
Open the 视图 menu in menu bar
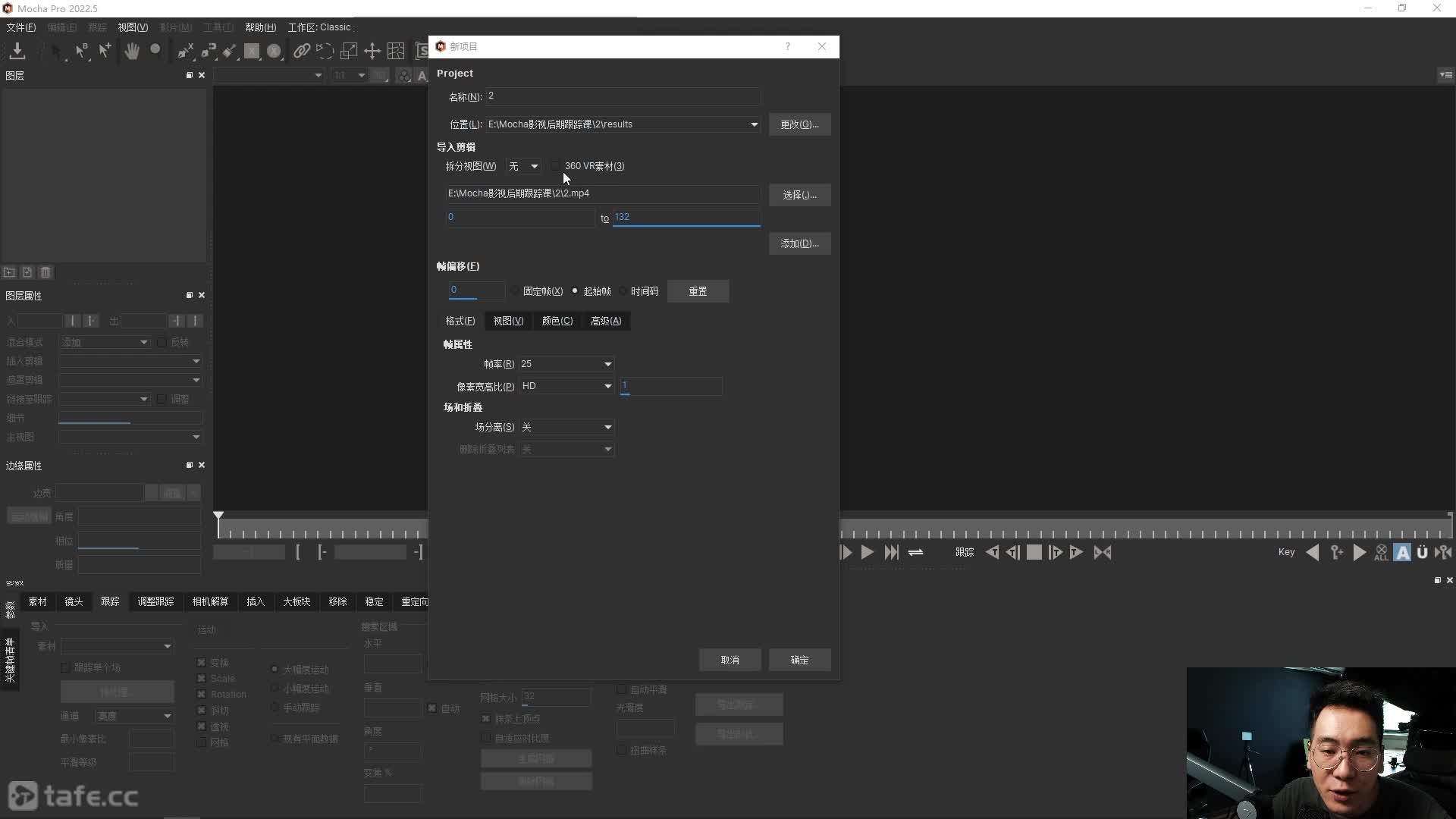tap(133, 27)
